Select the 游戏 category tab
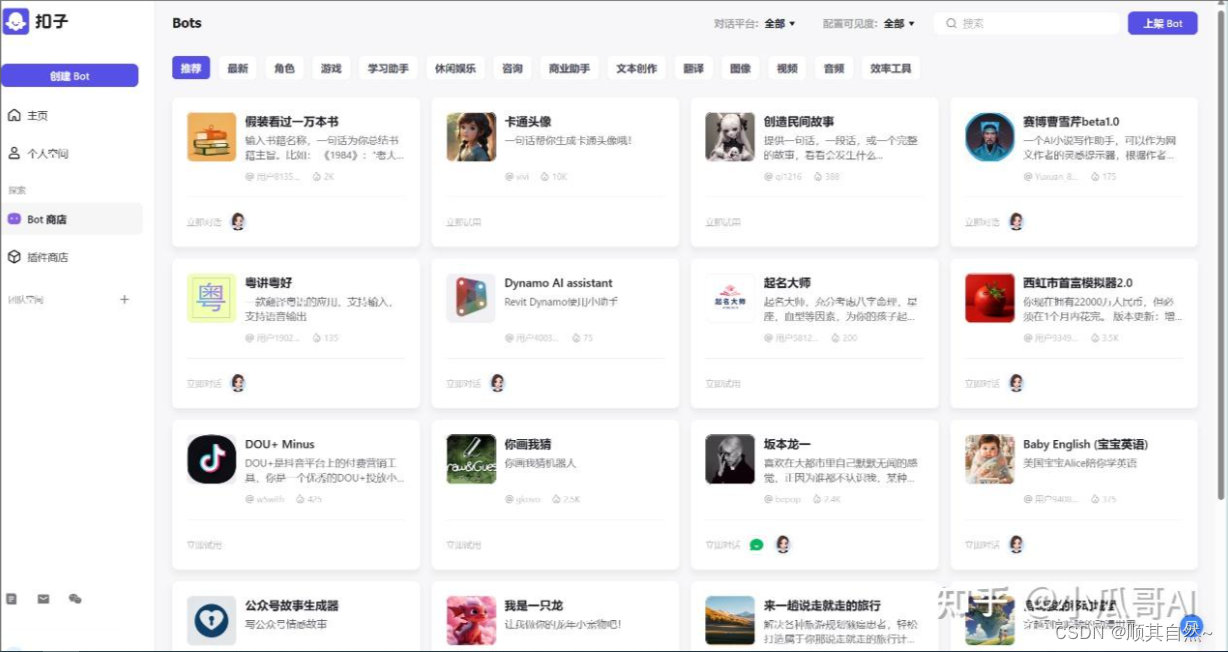Image resolution: width=1228 pixels, height=652 pixels. [331, 68]
